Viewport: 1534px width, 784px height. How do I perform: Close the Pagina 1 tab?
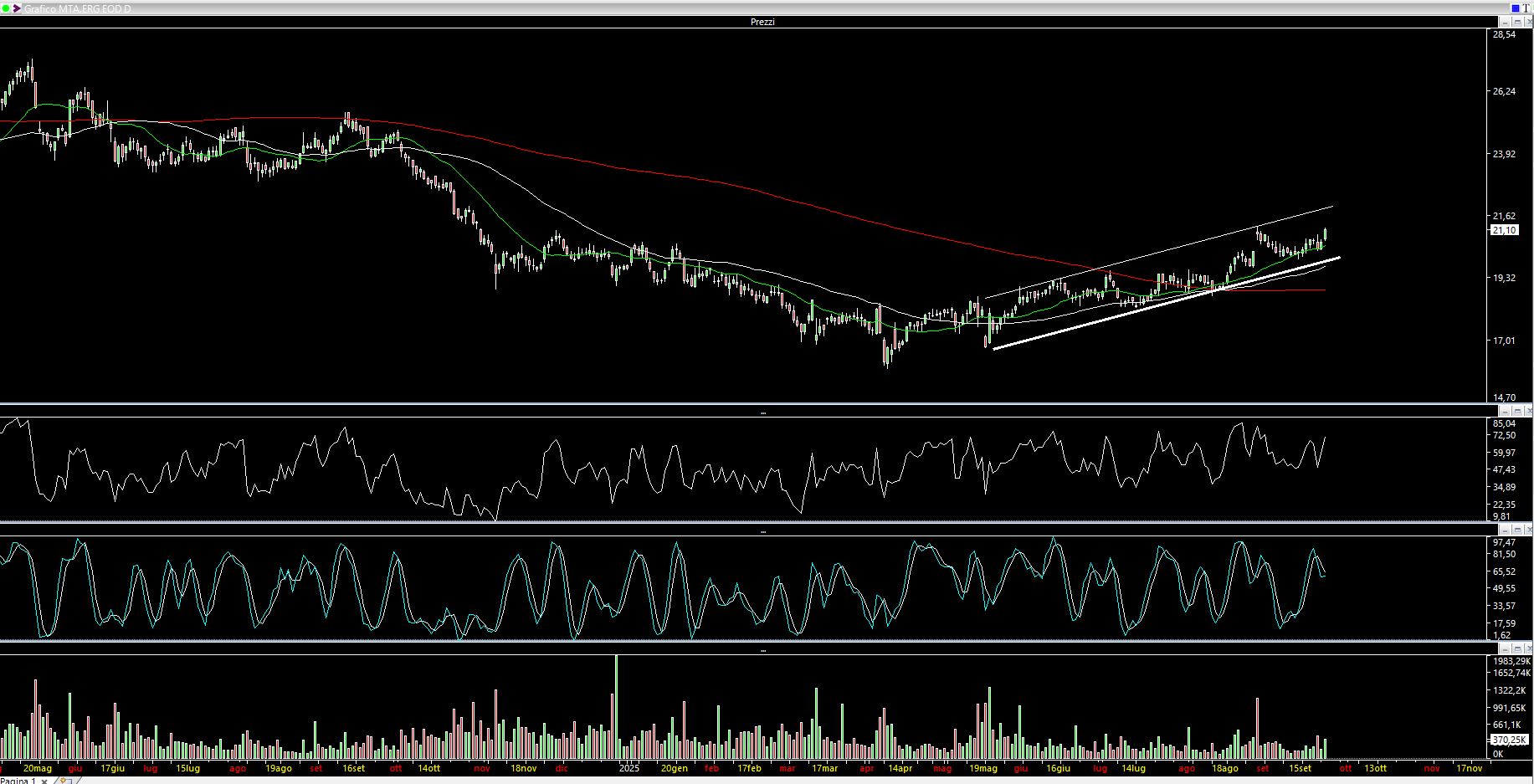(x=44, y=781)
